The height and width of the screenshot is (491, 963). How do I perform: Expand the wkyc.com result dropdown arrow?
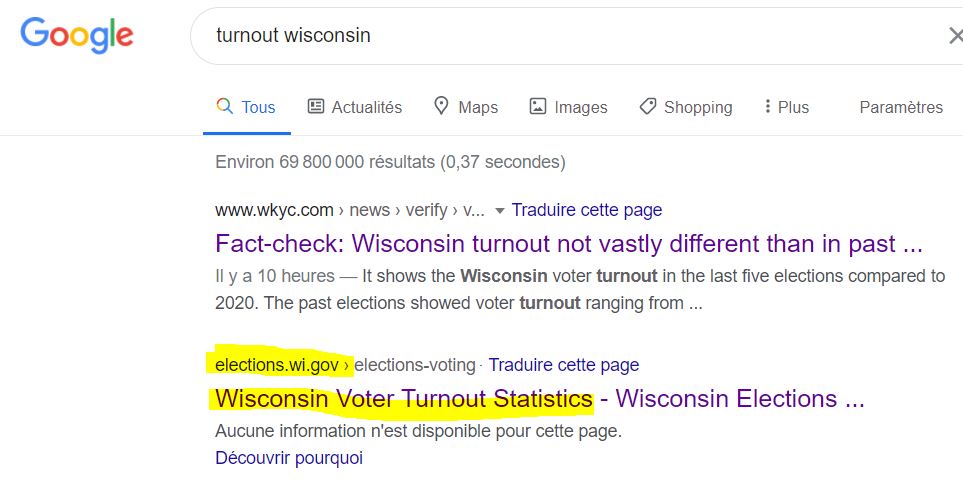tap(499, 211)
